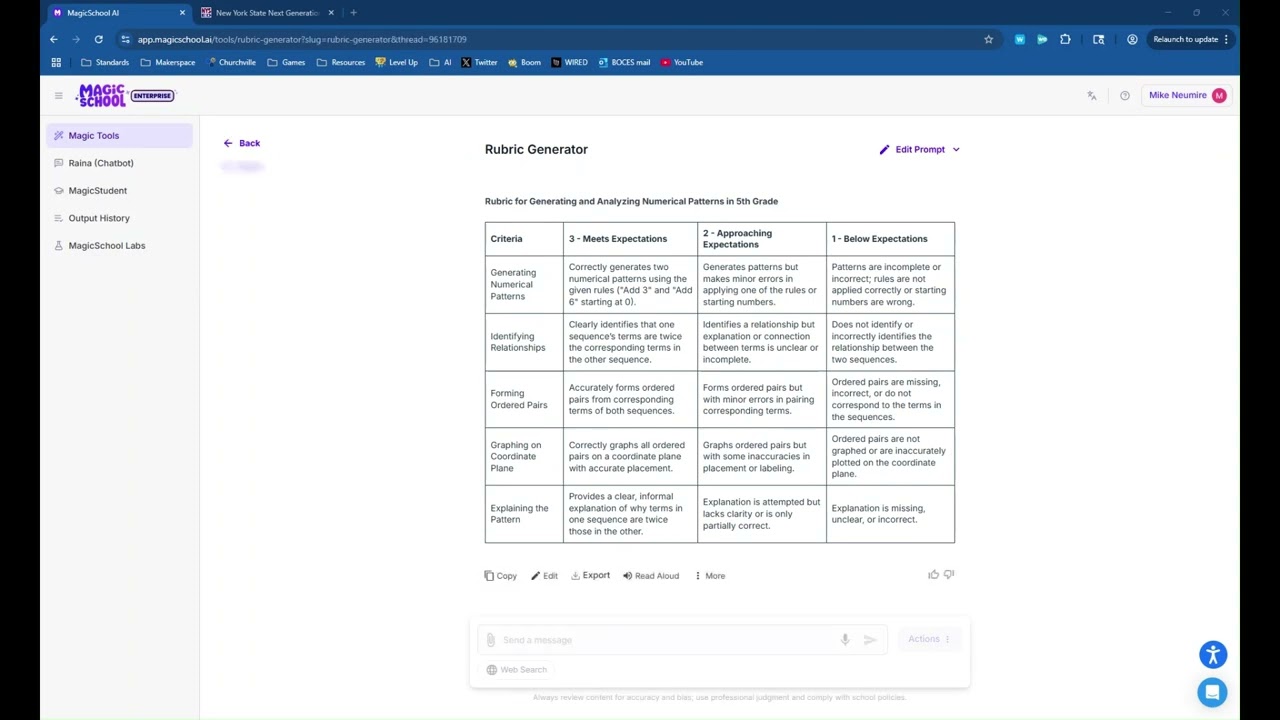The height and width of the screenshot is (720, 1280).
Task: Open browser profile icon
Action: 1132,39
